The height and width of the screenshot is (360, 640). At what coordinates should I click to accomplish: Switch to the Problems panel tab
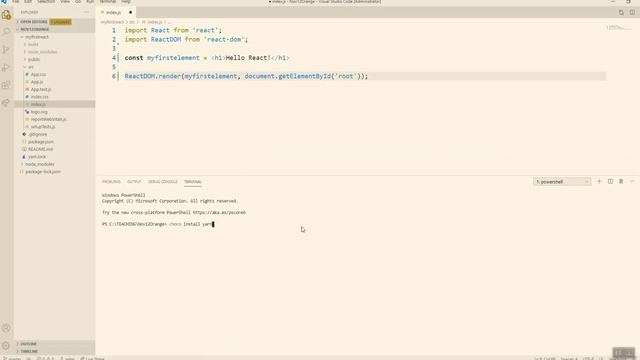pyautogui.click(x=111, y=182)
